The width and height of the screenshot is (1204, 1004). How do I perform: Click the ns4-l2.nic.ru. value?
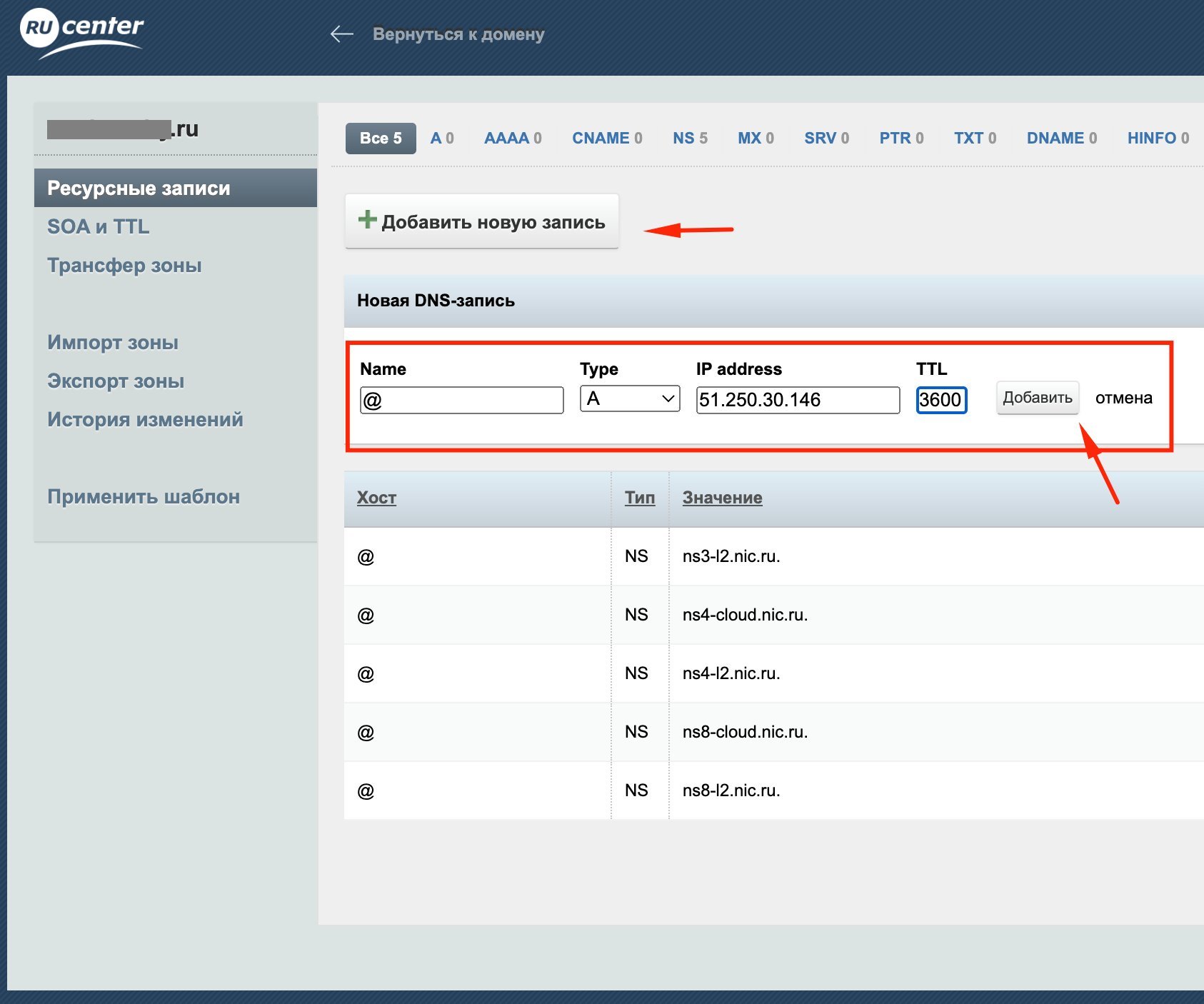[x=731, y=673]
